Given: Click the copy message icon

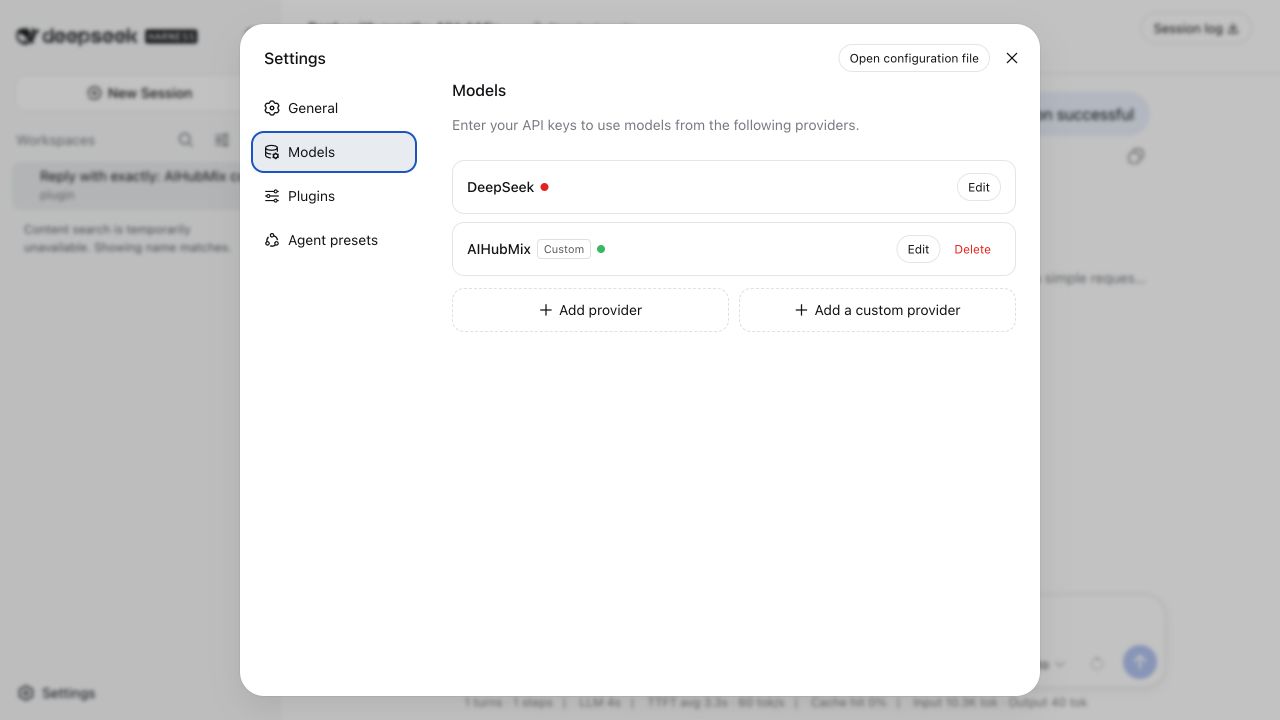Looking at the screenshot, I should tap(1135, 157).
